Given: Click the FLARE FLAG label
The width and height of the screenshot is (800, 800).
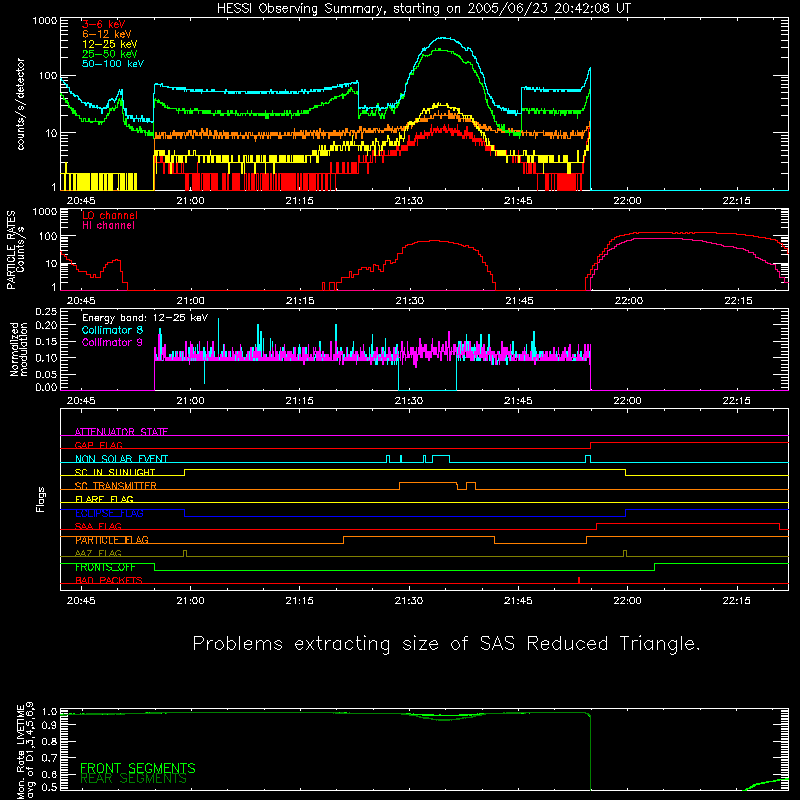Looking at the screenshot, I should 104,499.
